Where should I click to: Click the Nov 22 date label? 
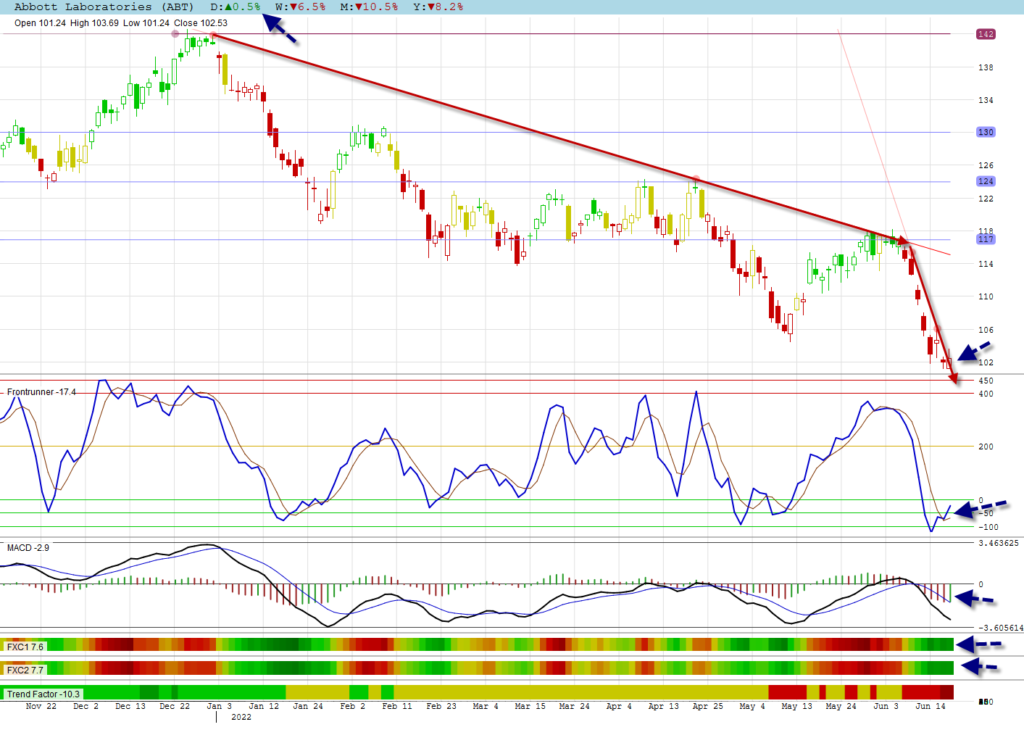point(41,706)
